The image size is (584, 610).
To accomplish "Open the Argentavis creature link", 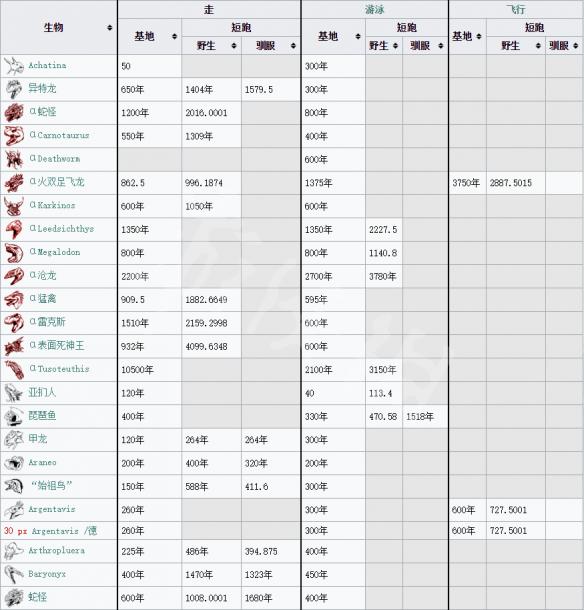I will point(52,509).
